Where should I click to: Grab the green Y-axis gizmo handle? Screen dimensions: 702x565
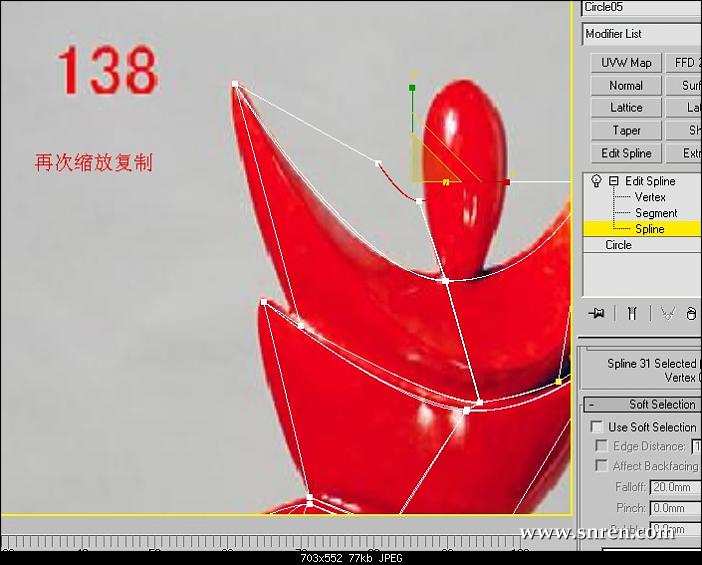click(412, 88)
